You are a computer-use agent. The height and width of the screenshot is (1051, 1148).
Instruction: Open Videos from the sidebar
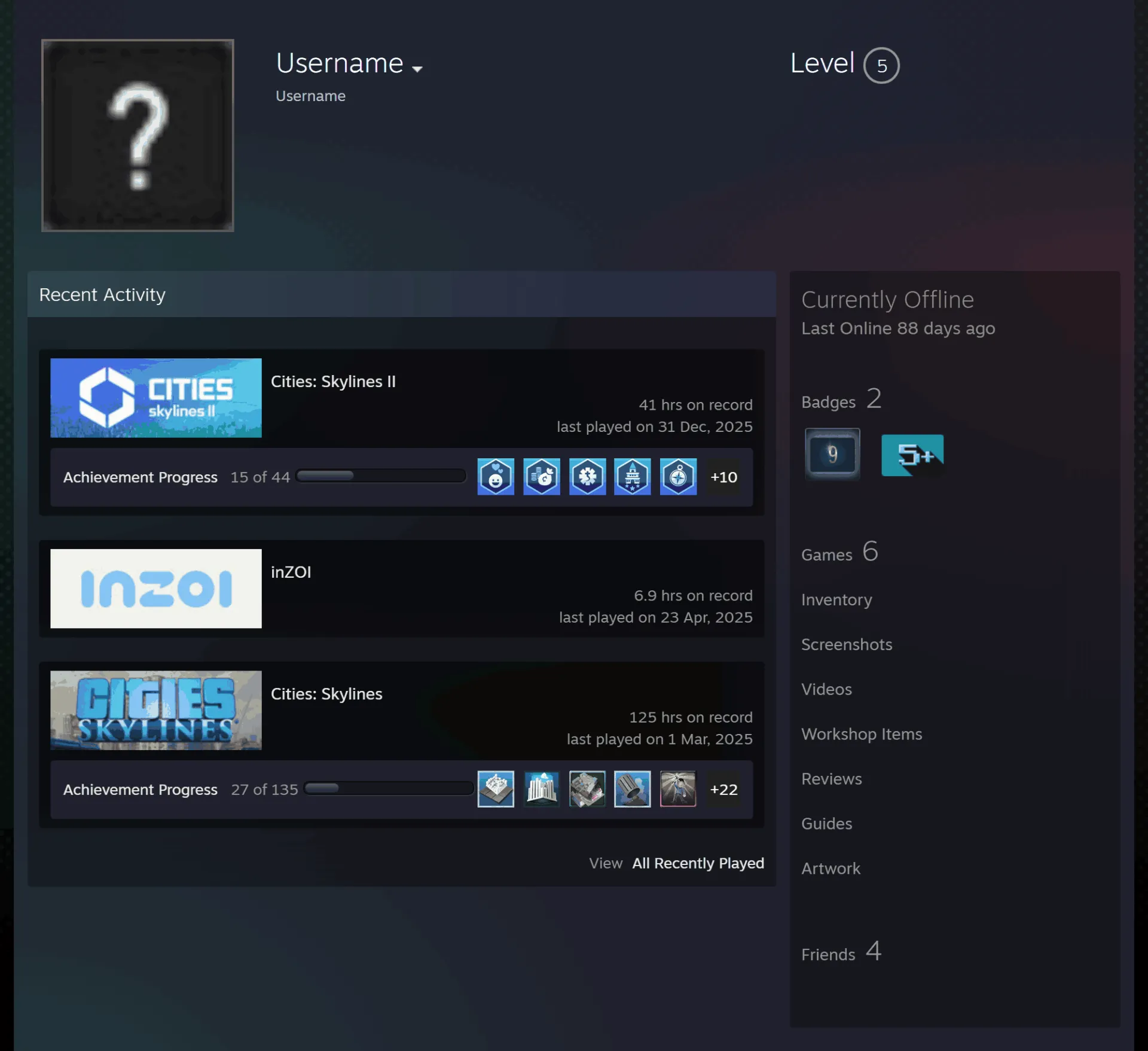click(826, 689)
